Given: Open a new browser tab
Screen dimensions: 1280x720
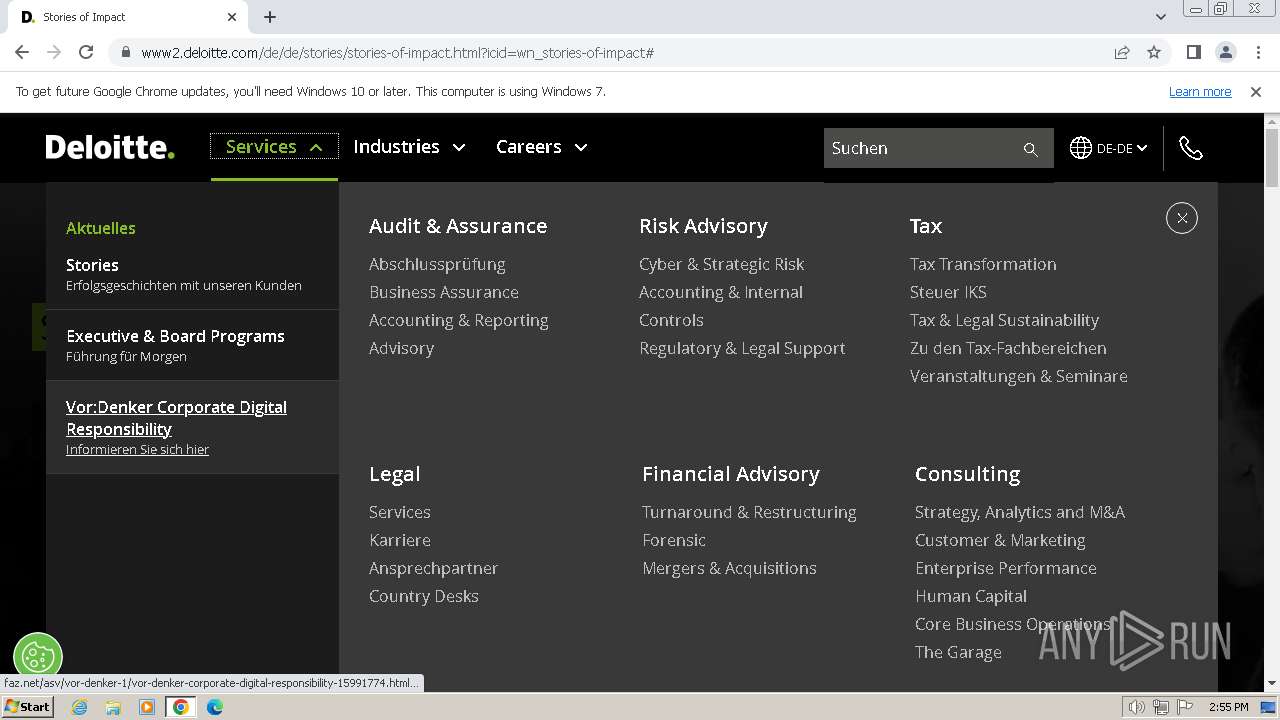Looking at the screenshot, I should tap(270, 17).
